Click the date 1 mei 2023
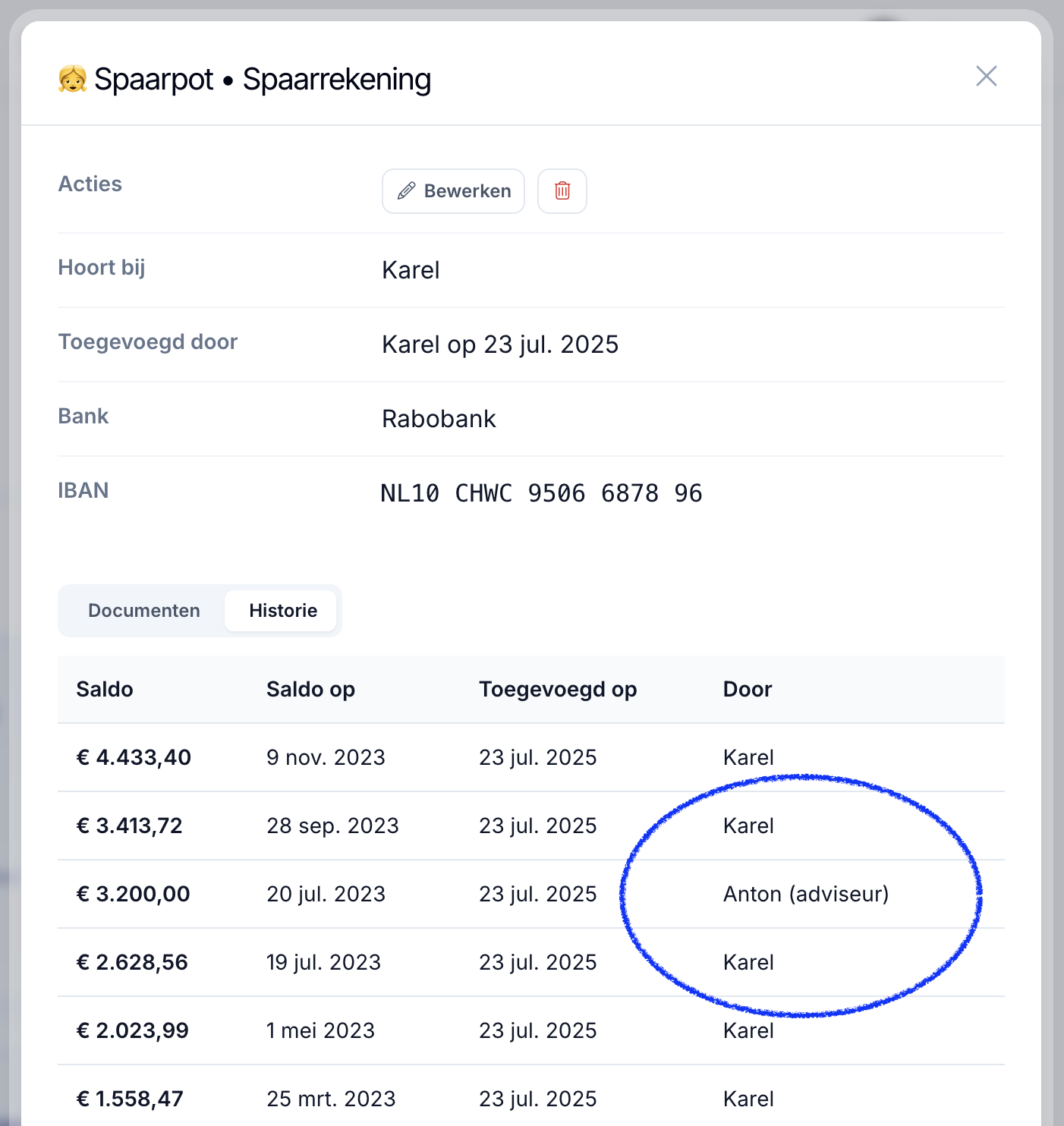The height and width of the screenshot is (1126, 1064). pyautogui.click(x=320, y=1030)
